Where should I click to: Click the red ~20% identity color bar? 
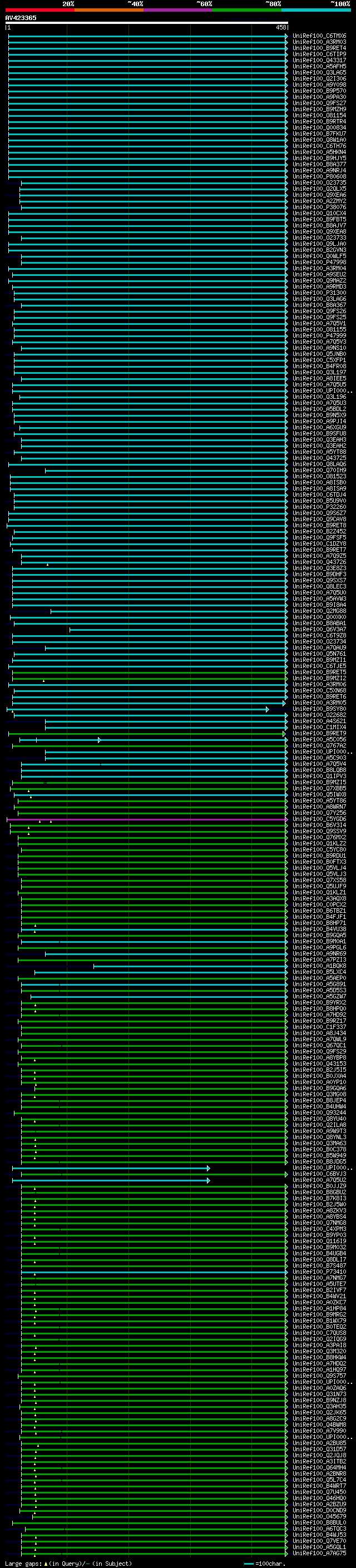click(39, 10)
